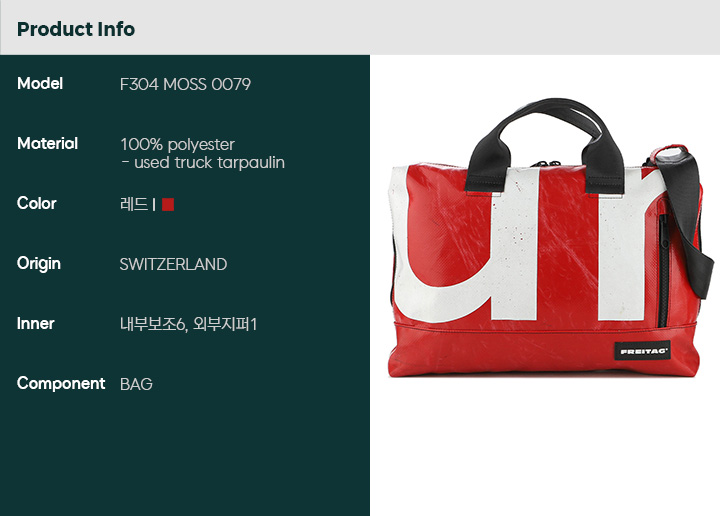This screenshot has height=516, width=720.
Task: Click the Origin label
Action: pyautogui.click(x=39, y=264)
